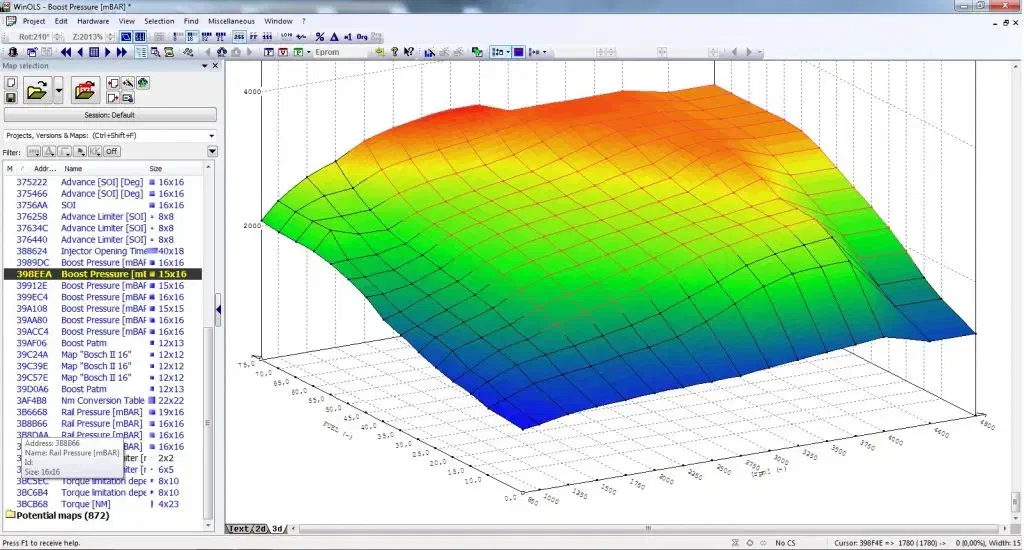Click the delta difference triangle icon
The height and width of the screenshot is (550, 1024).
click(333, 37)
